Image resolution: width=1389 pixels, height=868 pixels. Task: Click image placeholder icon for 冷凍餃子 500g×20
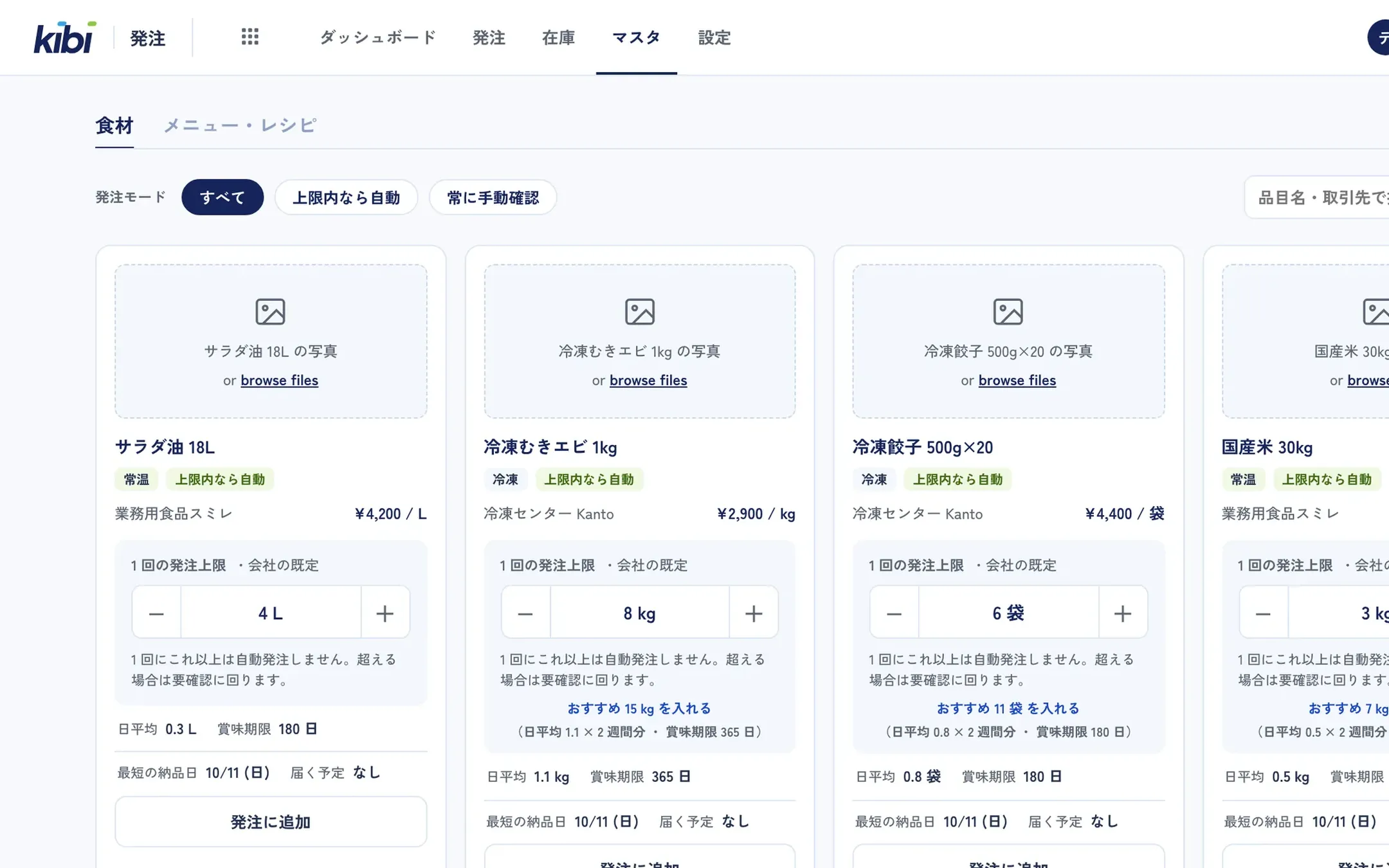click(x=1008, y=312)
